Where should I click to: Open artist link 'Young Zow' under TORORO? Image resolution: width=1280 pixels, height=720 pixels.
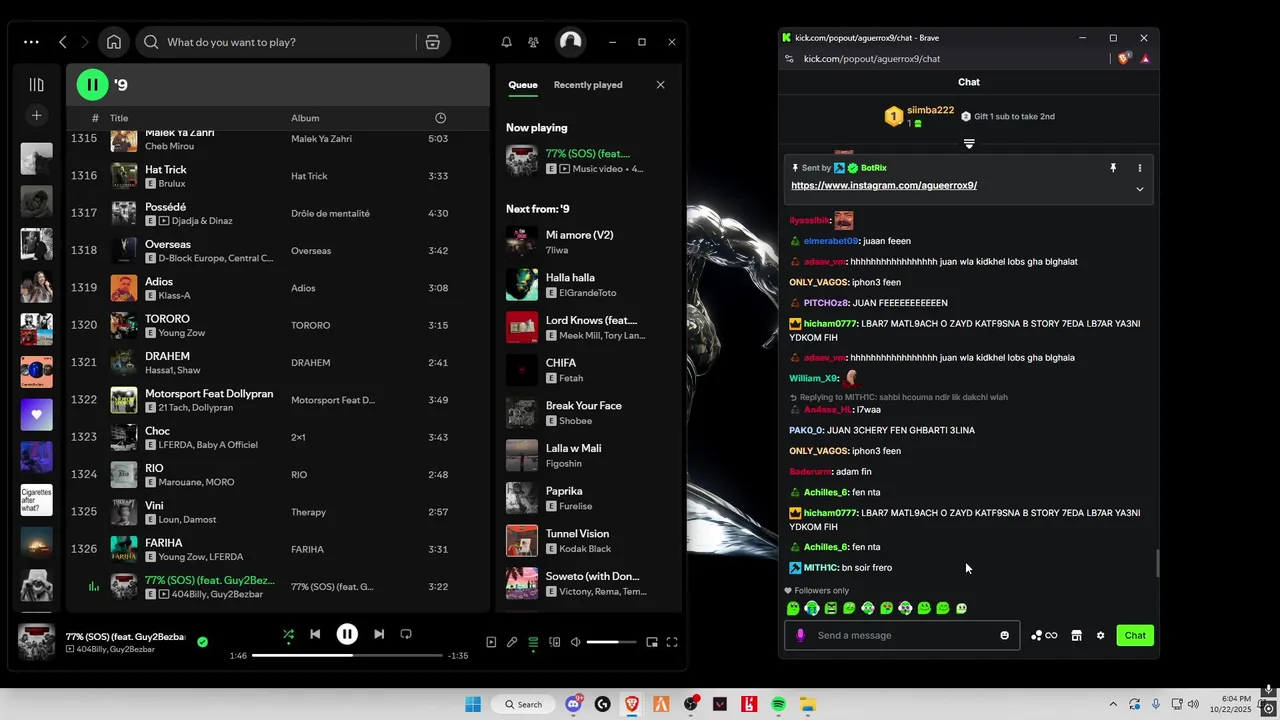[x=182, y=333]
